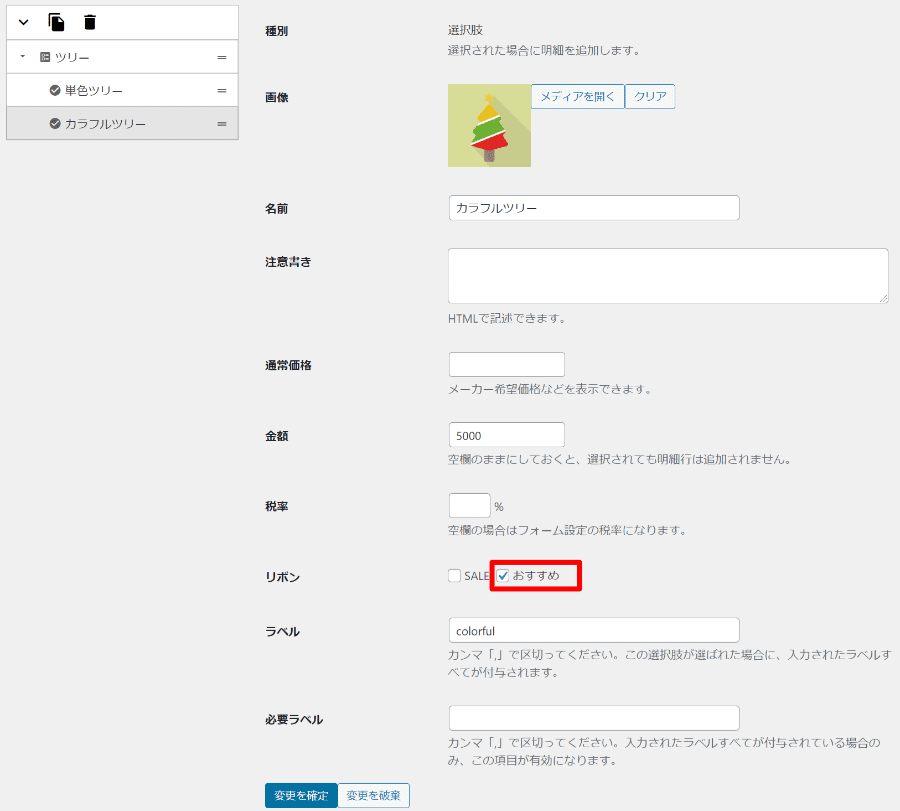Image resolution: width=900 pixels, height=811 pixels.
Task: Click the check circle icon of カラフルツリー
Action: click(55, 123)
